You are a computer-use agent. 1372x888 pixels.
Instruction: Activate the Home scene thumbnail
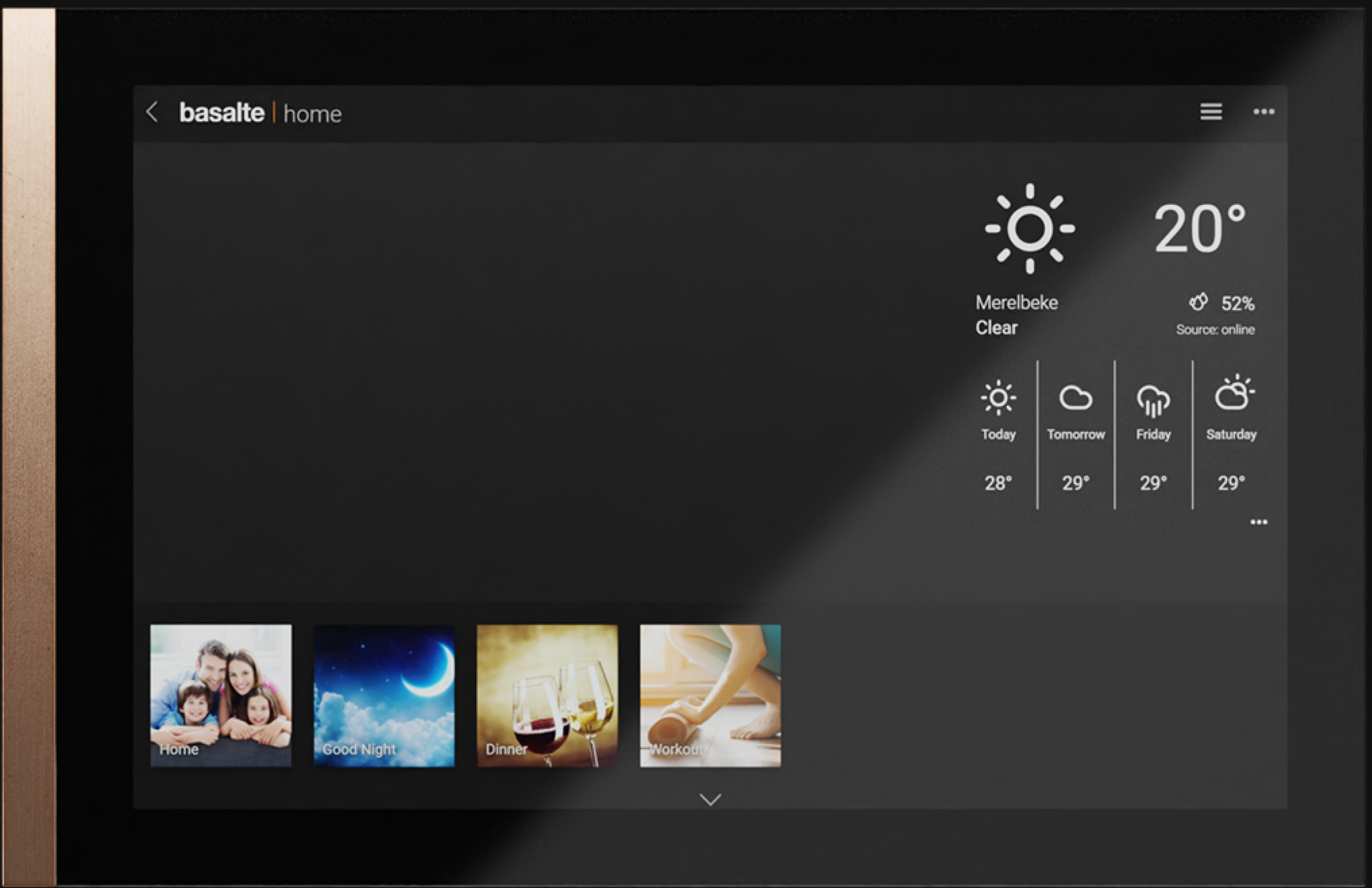click(221, 696)
